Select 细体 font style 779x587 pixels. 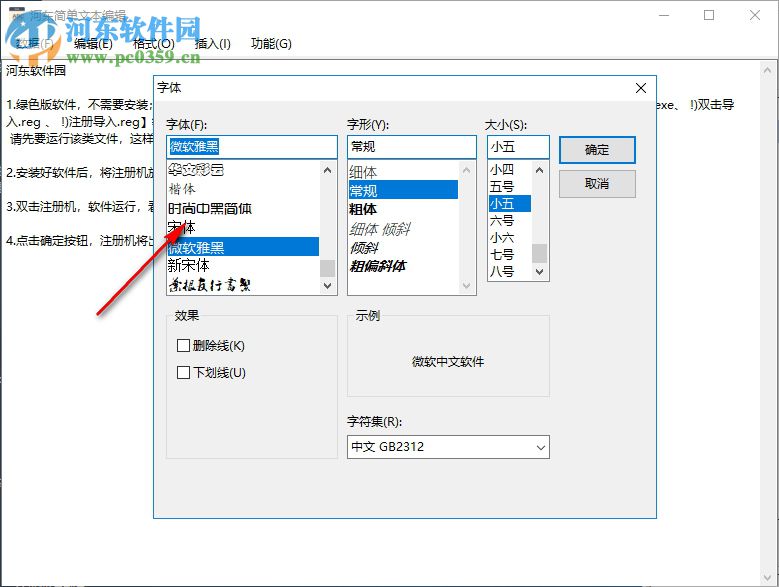(x=403, y=172)
